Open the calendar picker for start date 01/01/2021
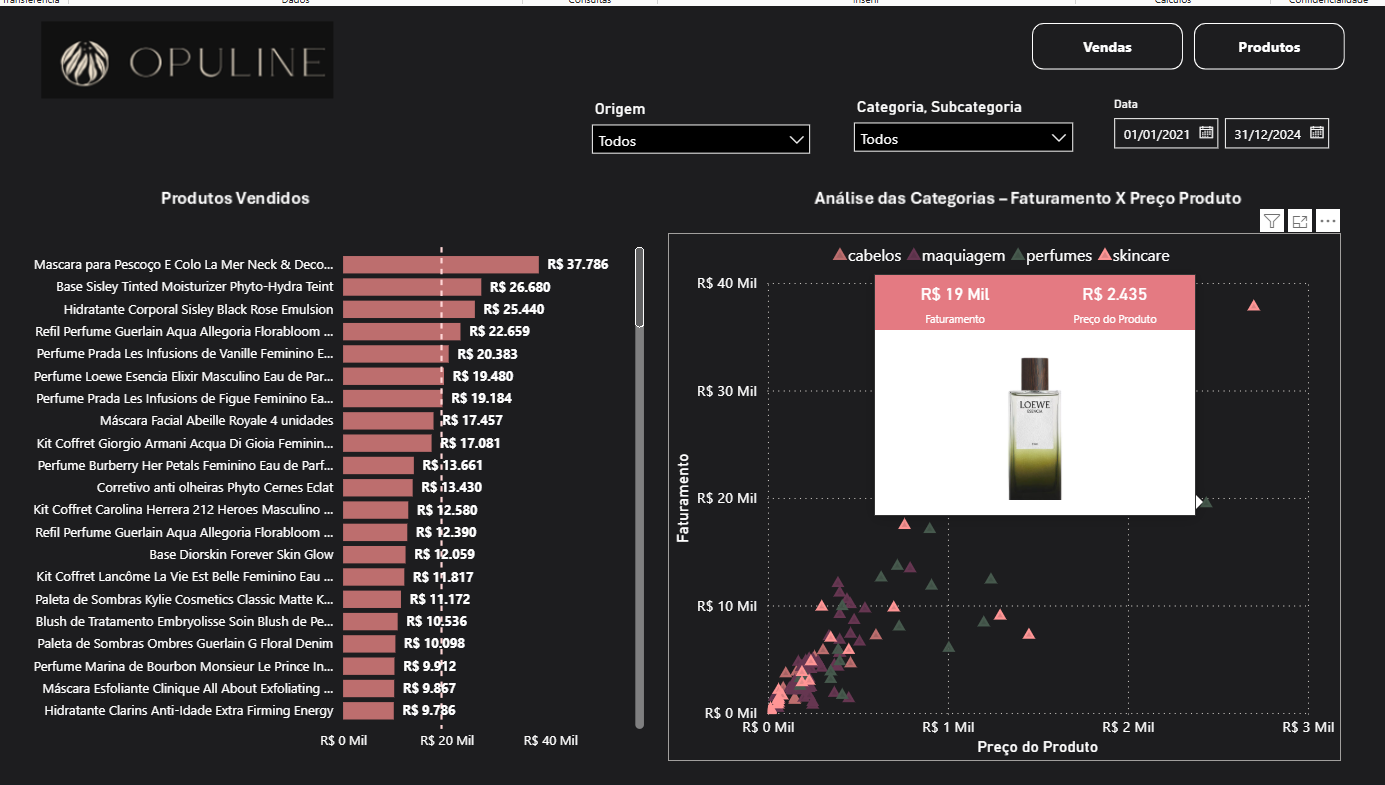This screenshot has width=1385, height=785. [1206, 133]
